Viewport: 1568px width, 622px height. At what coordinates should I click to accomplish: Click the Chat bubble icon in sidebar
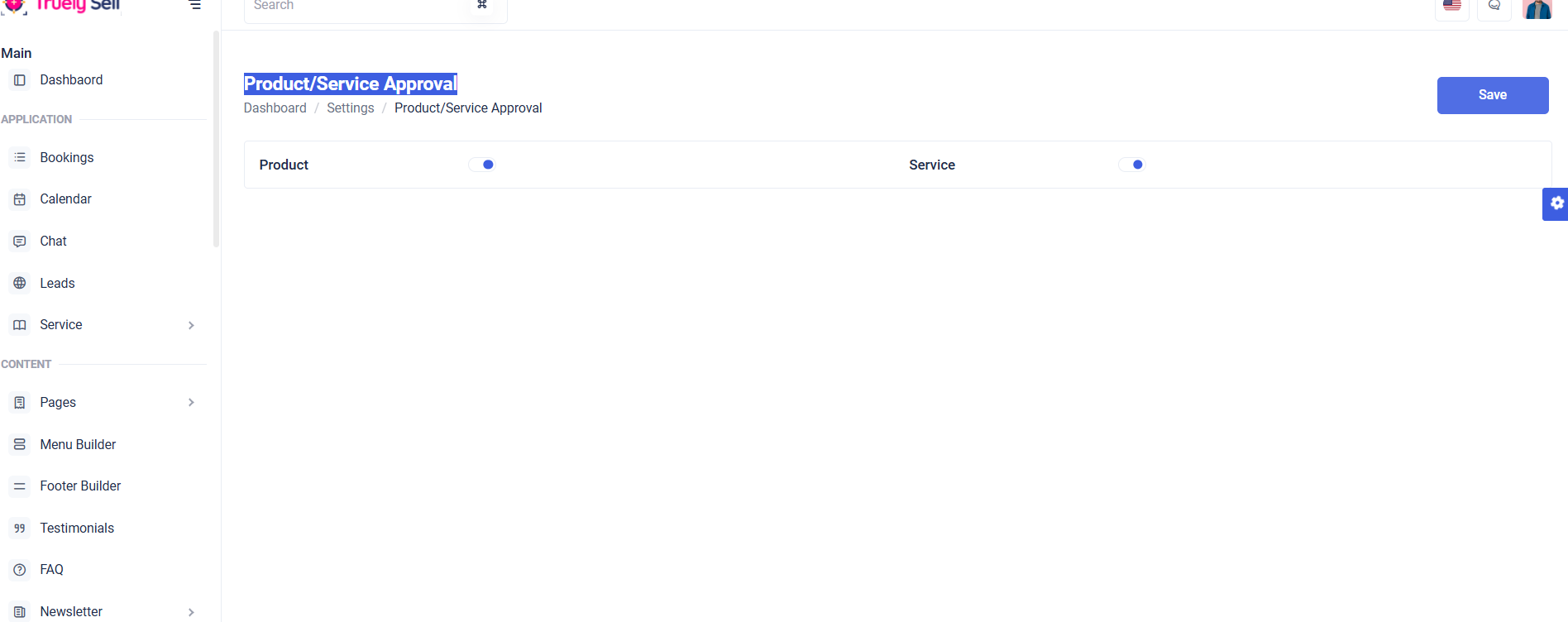pos(20,242)
